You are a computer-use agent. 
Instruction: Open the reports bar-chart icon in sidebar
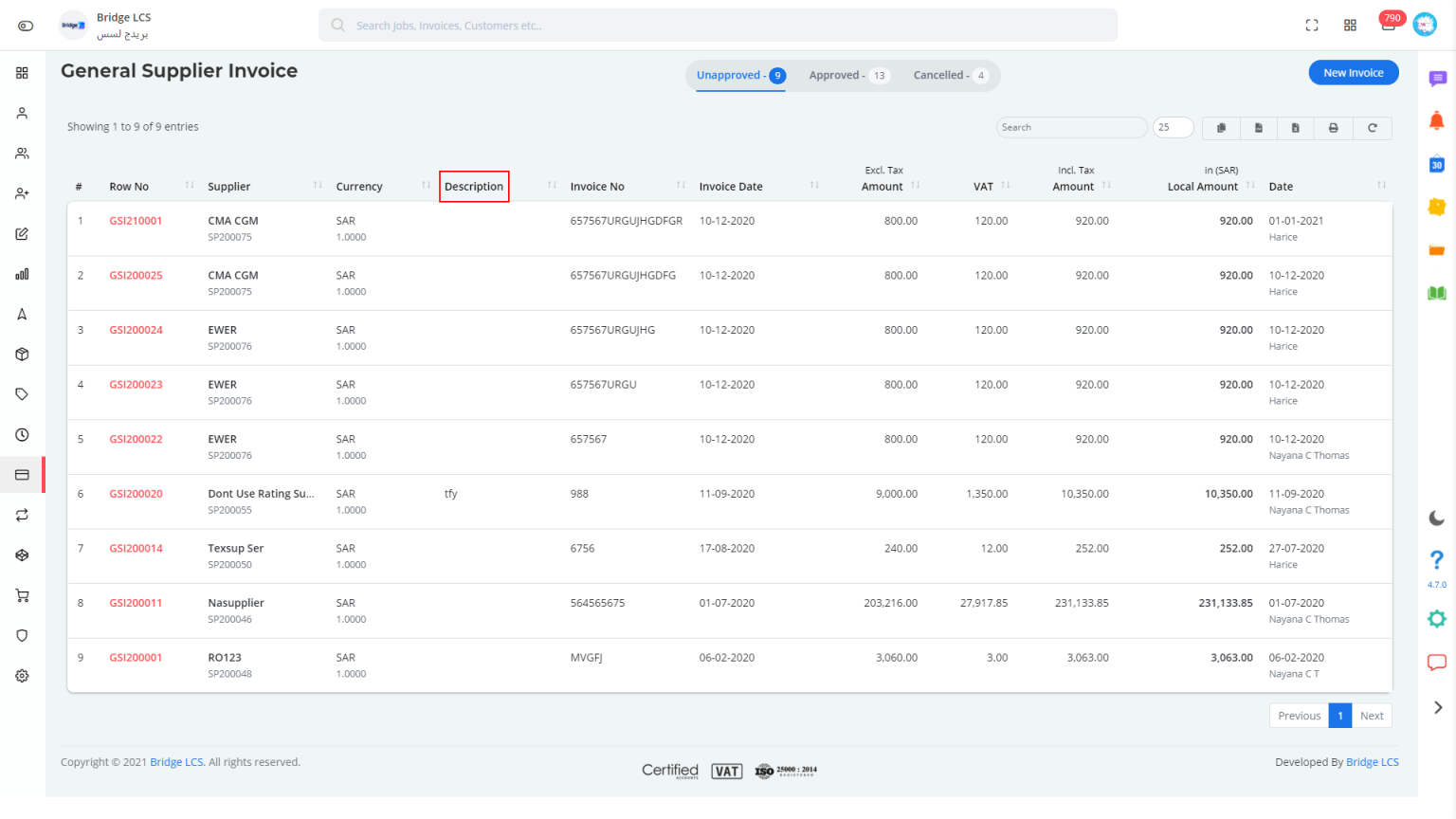pos(22,273)
